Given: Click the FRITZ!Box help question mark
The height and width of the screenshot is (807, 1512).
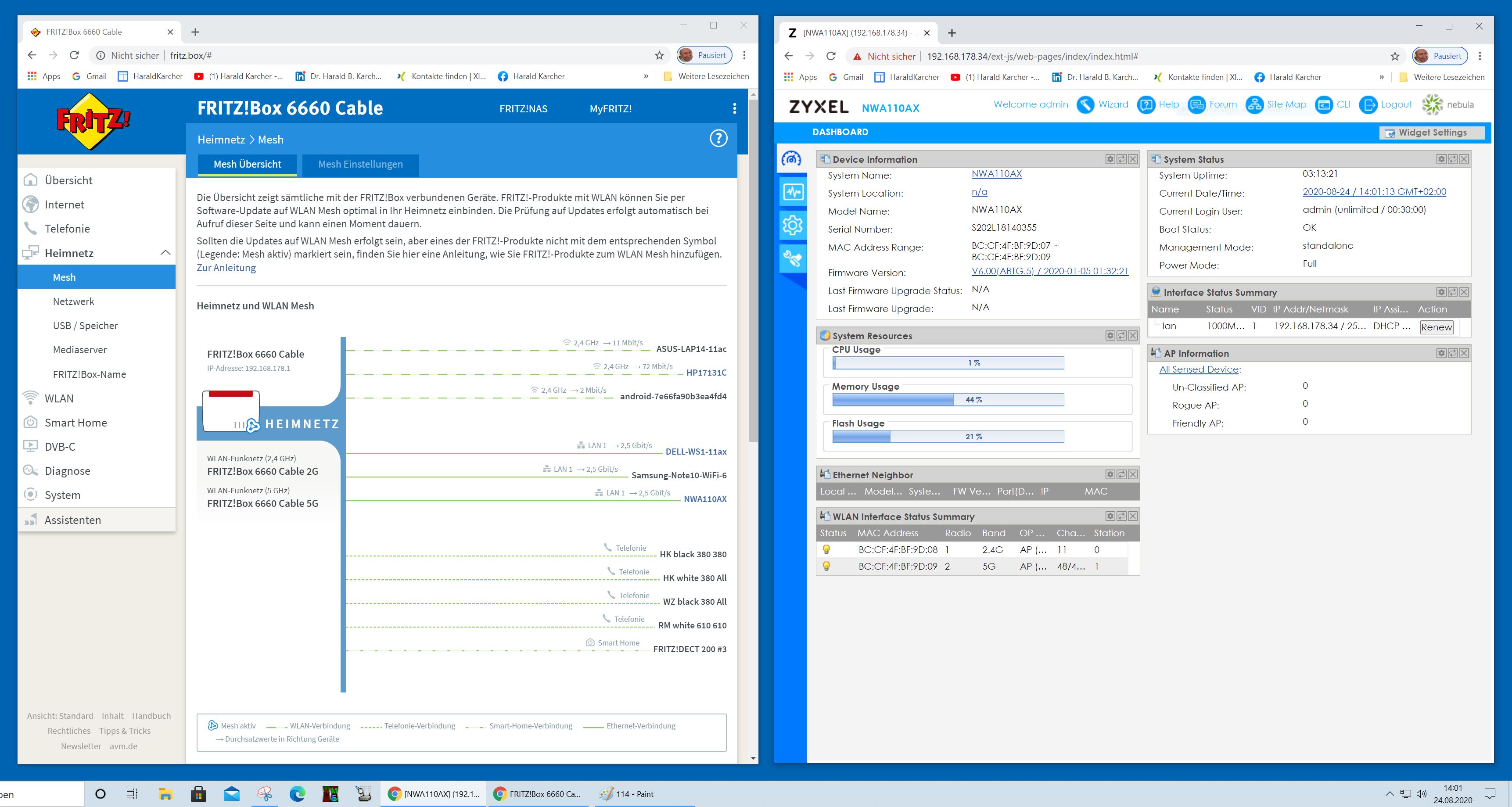Looking at the screenshot, I should pyautogui.click(x=718, y=139).
